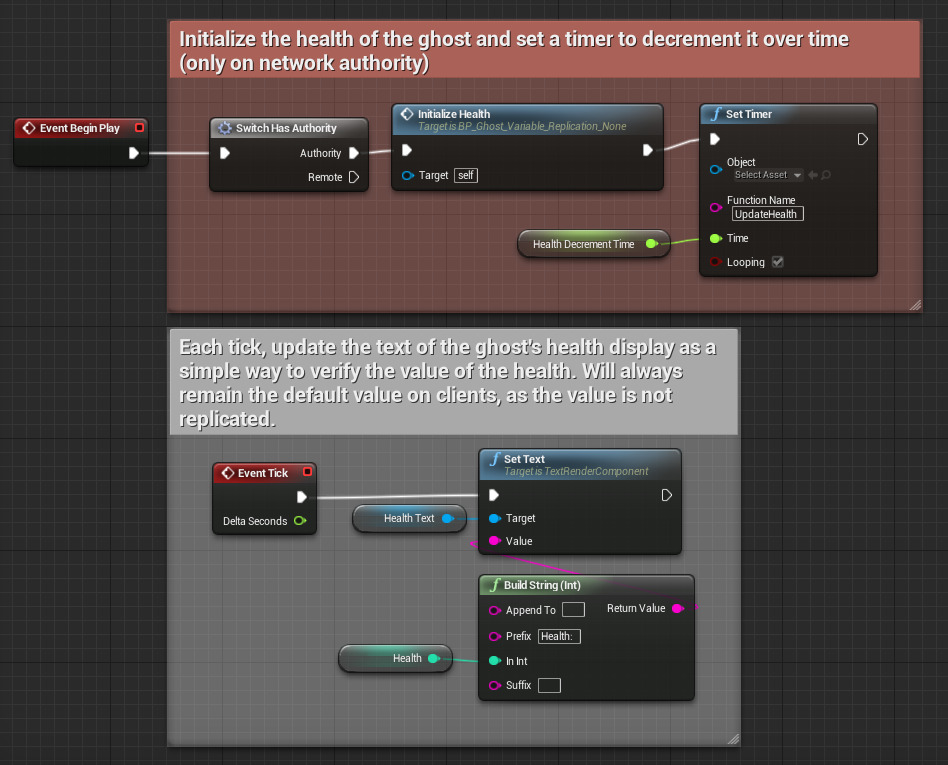Click the Return Value pin on Build String
Screen dimensions: 948x765
coord(677,608)
